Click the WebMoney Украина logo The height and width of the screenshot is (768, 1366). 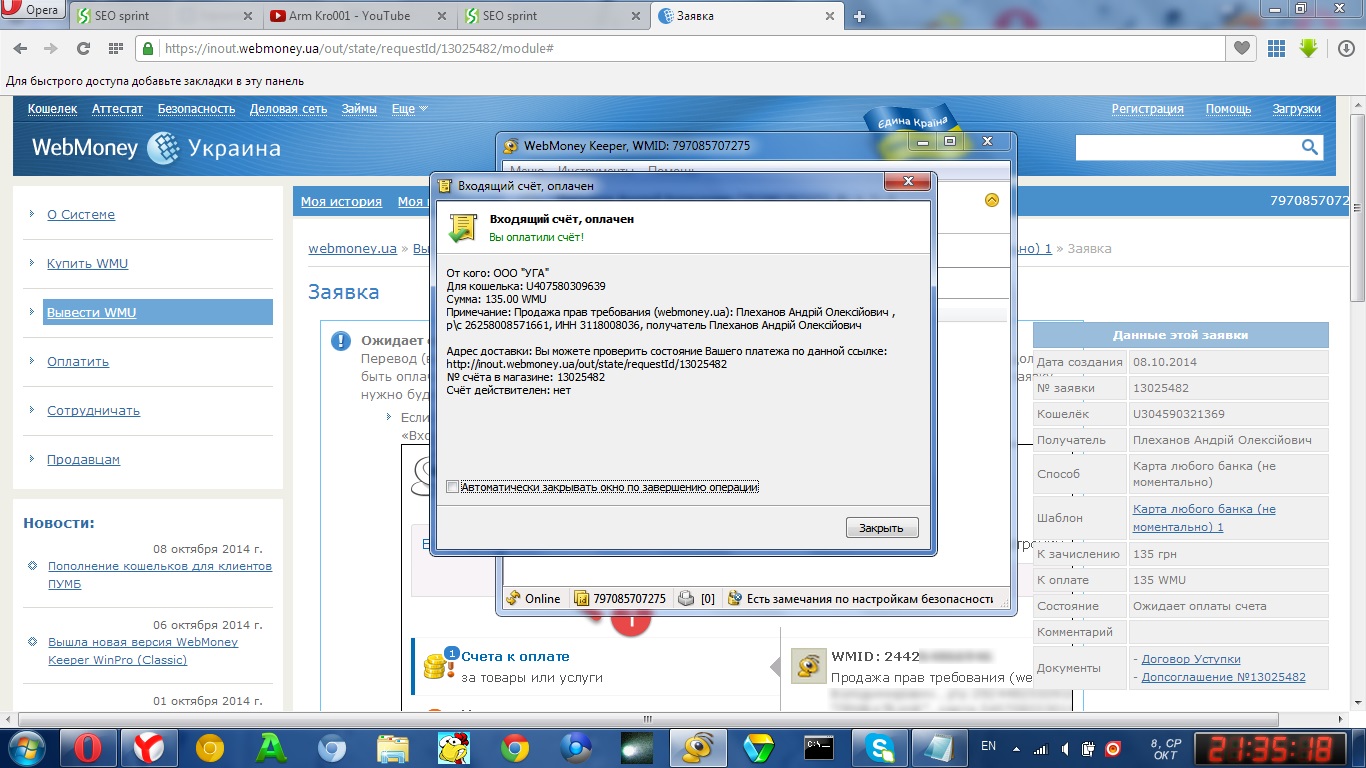click(x=156, y=149)
